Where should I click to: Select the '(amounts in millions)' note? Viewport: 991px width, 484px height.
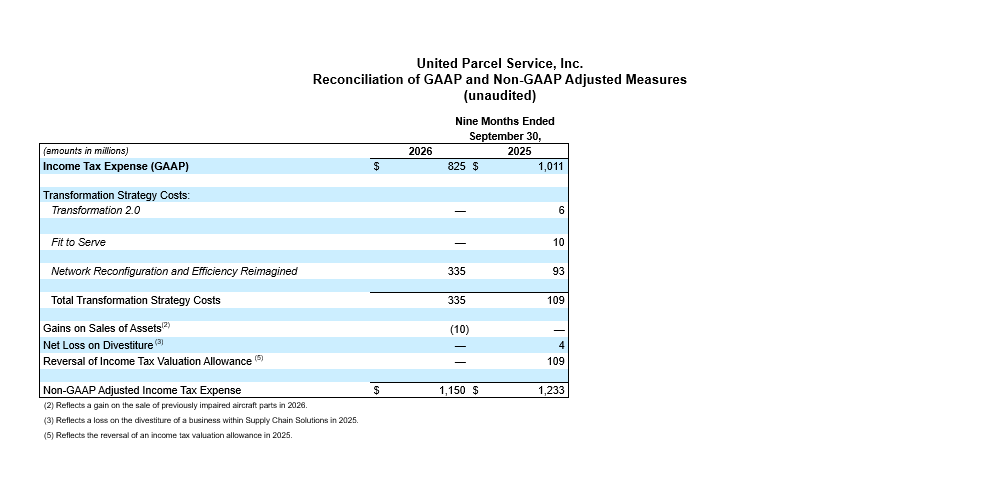click(85, 152)
